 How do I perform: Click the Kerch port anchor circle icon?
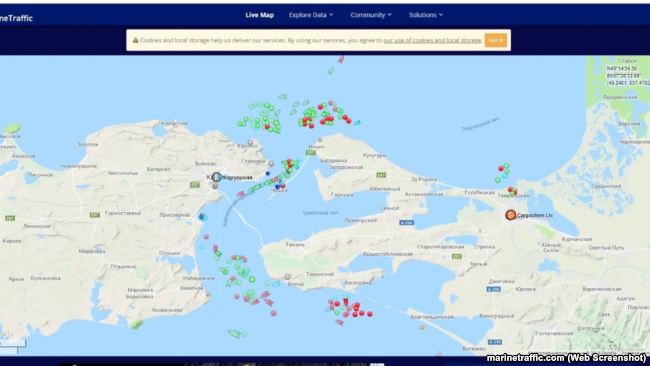coord(216,177)
